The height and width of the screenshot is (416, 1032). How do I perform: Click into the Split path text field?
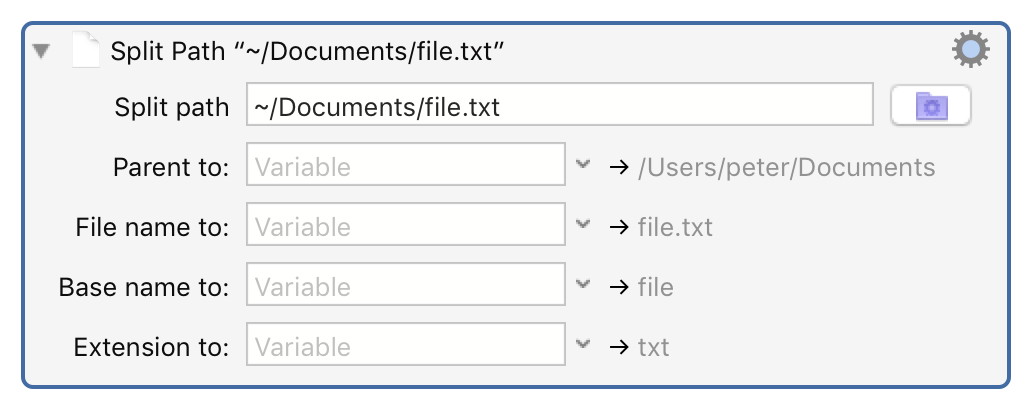[560, 106]
